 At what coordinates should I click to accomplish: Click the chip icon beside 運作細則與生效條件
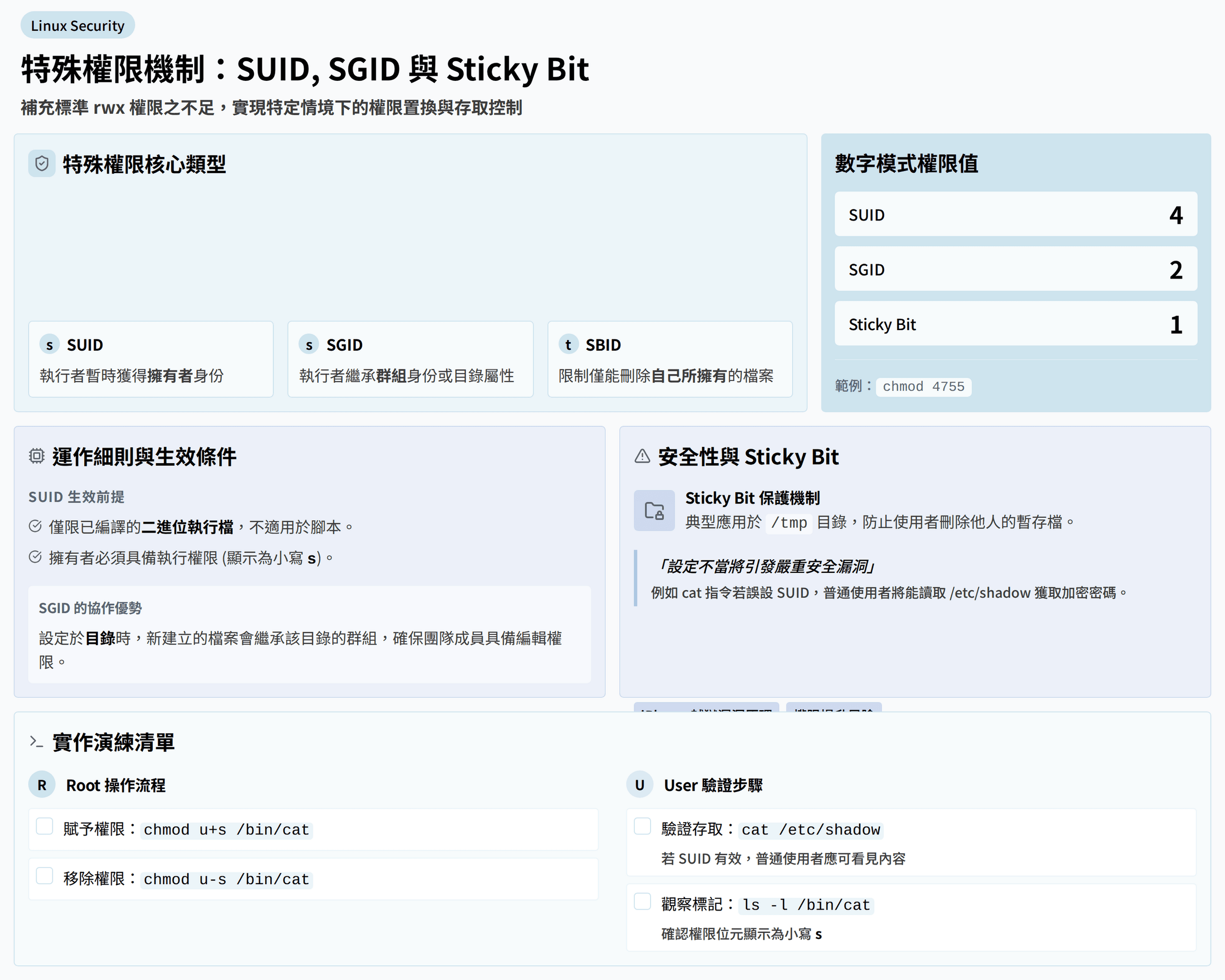click(x=37, y=456)
